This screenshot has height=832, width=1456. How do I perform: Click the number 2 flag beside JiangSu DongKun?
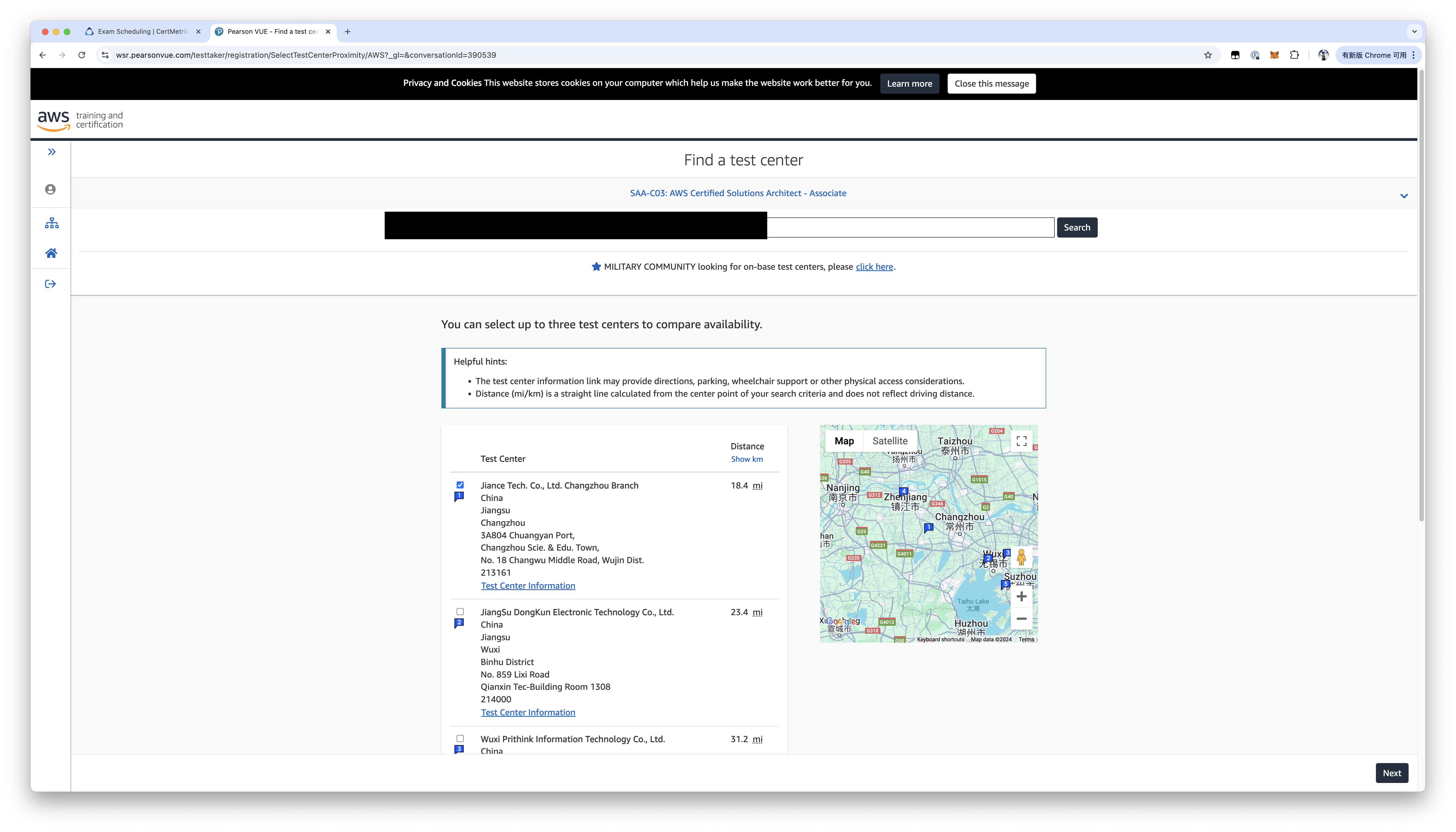(459, 623)
